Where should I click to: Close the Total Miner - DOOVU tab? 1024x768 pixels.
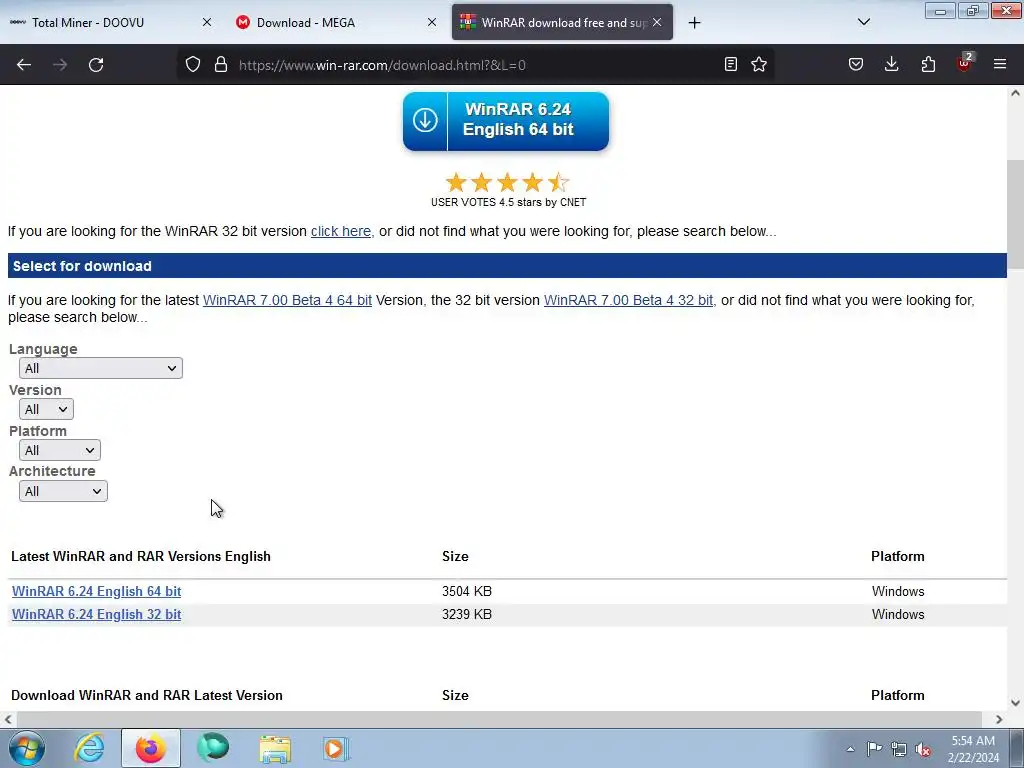(x=206, y=22)
